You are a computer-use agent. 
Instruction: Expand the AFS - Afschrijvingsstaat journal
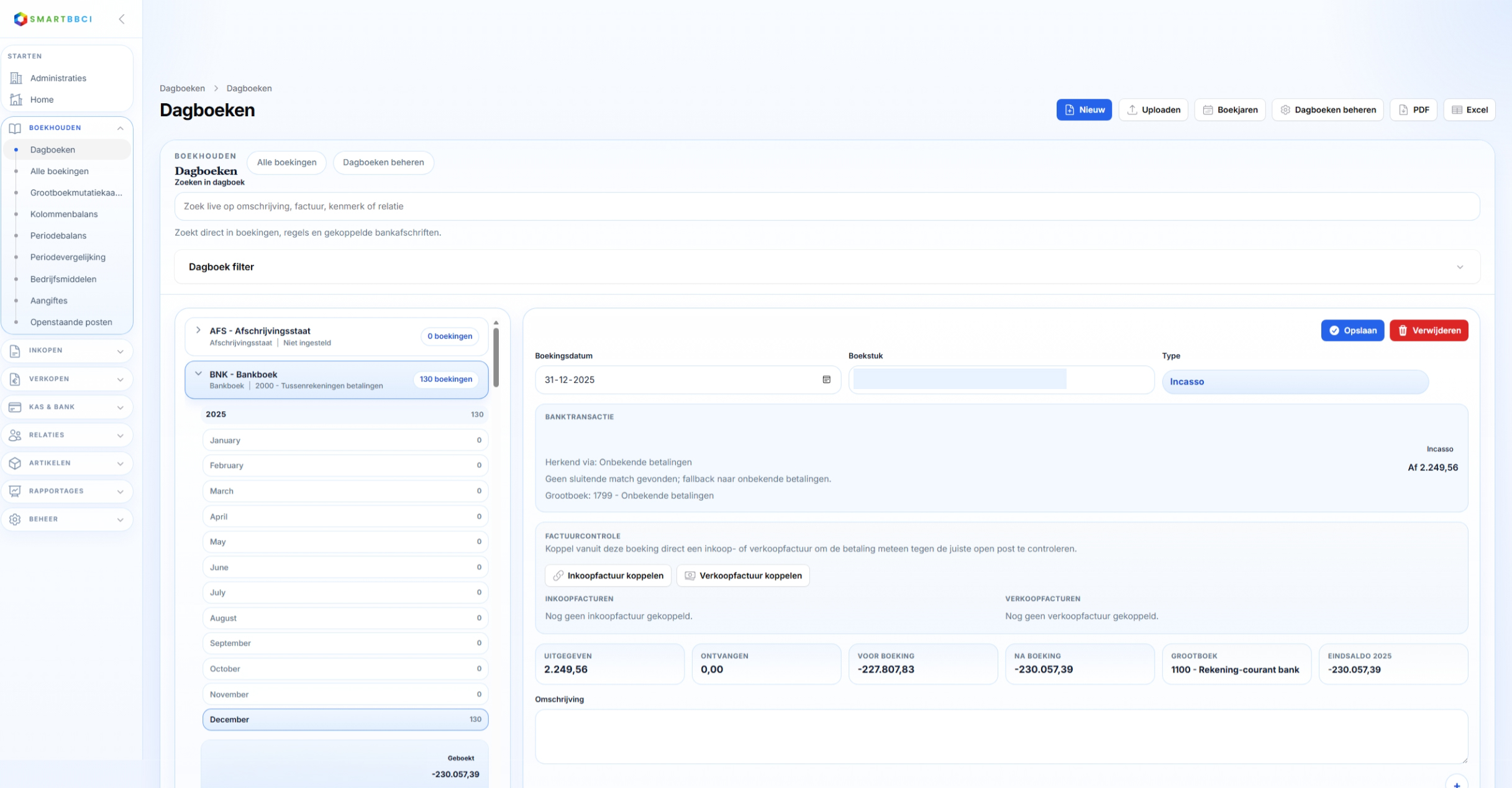(x=198, y=331)
